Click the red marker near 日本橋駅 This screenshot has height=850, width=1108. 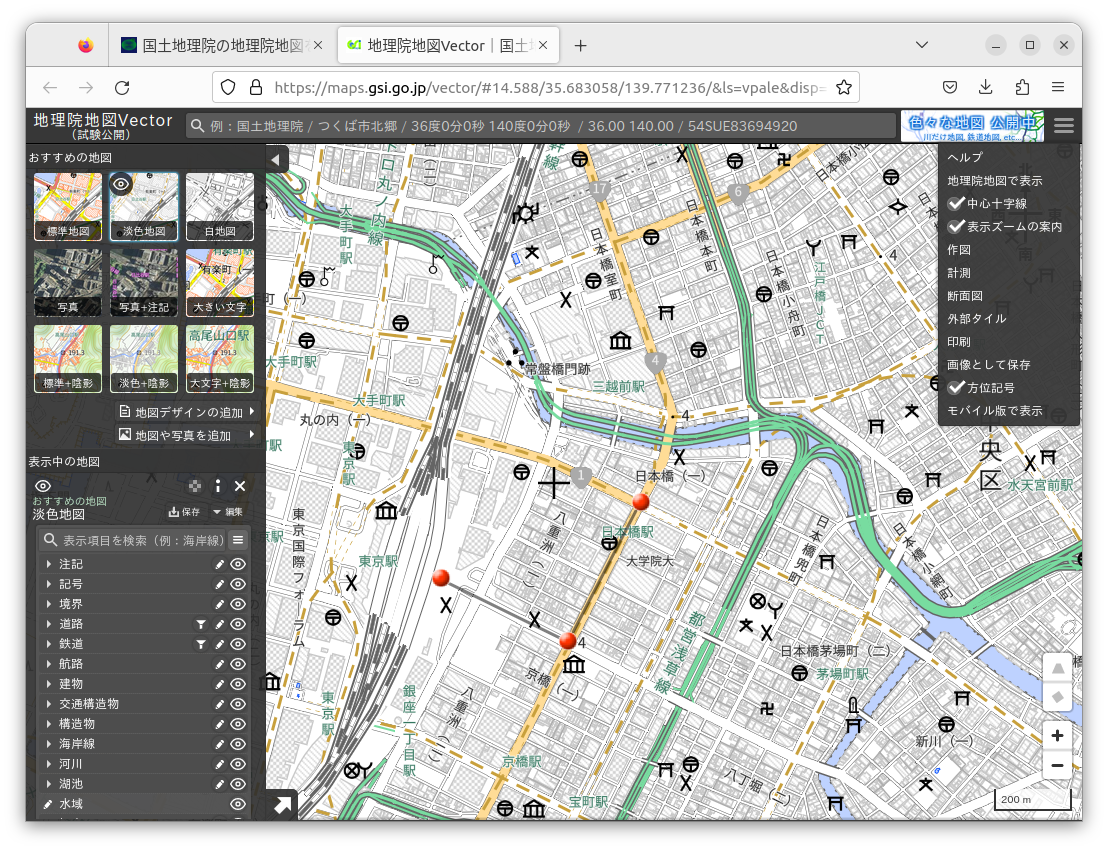641,502
